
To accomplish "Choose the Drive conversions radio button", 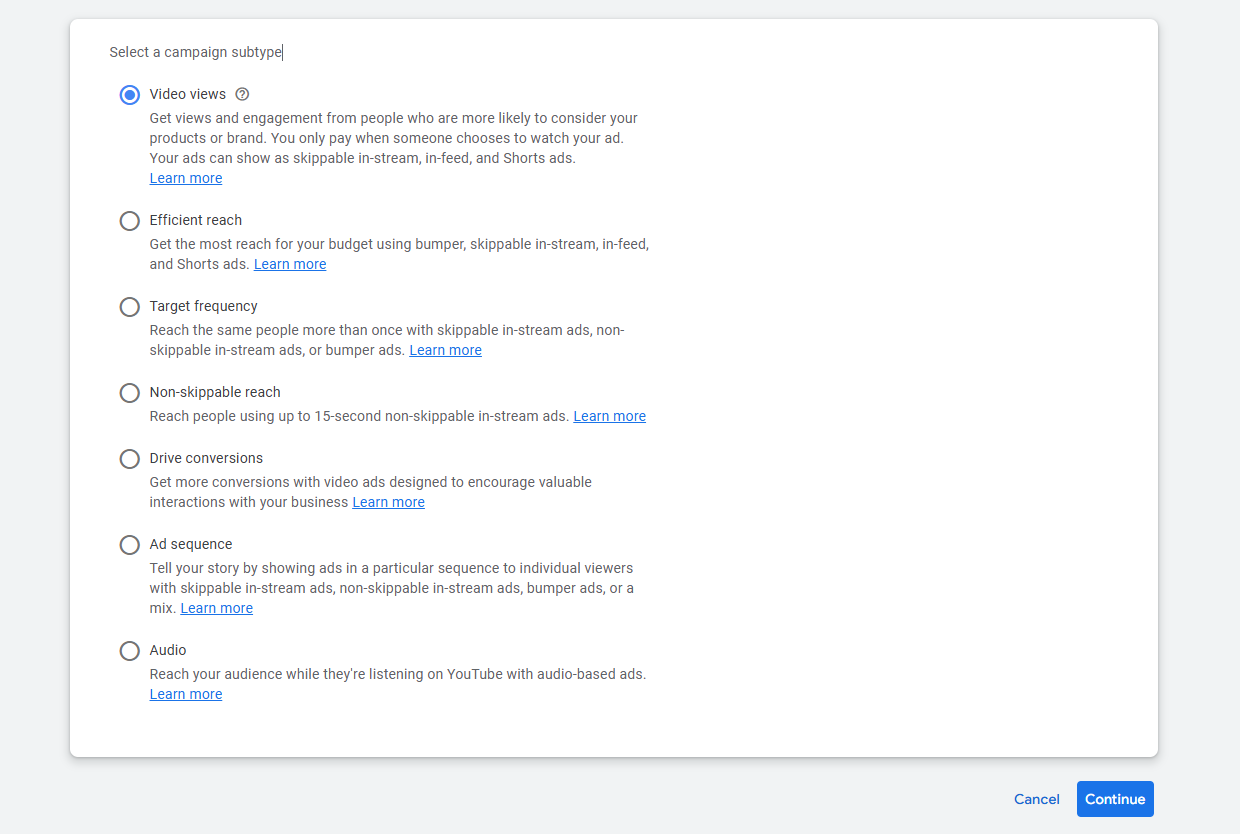I will 129,459.
